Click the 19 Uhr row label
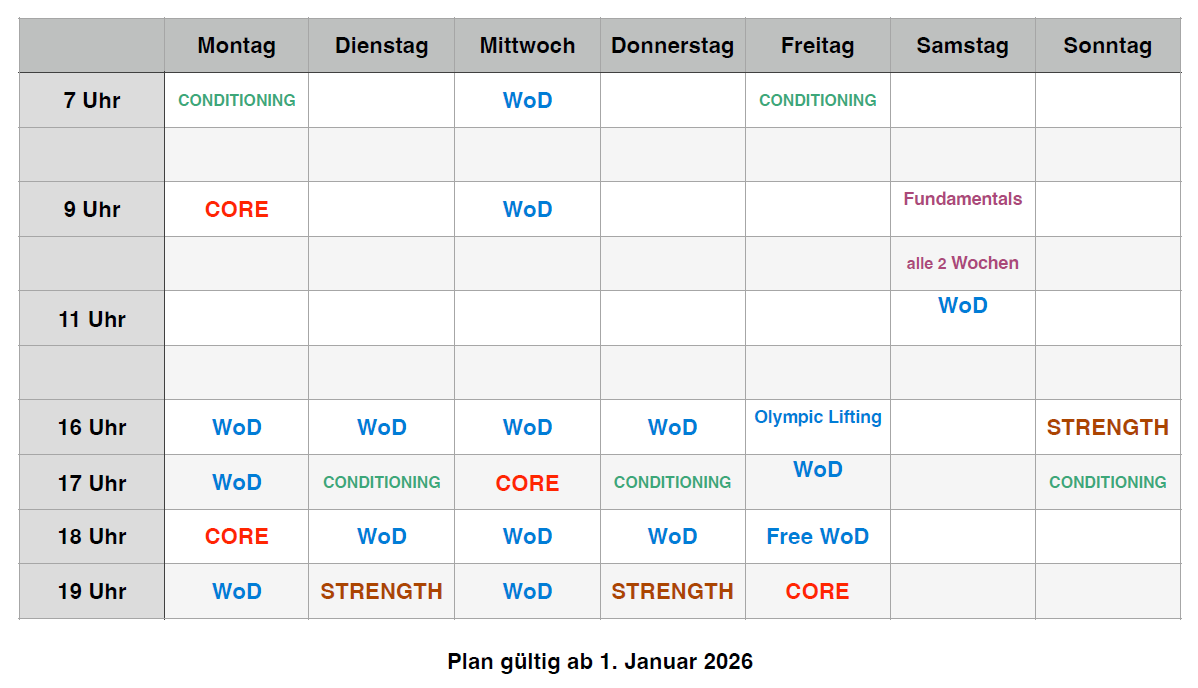This screenshot has height=688, width=1198. [x=92, y=591]
